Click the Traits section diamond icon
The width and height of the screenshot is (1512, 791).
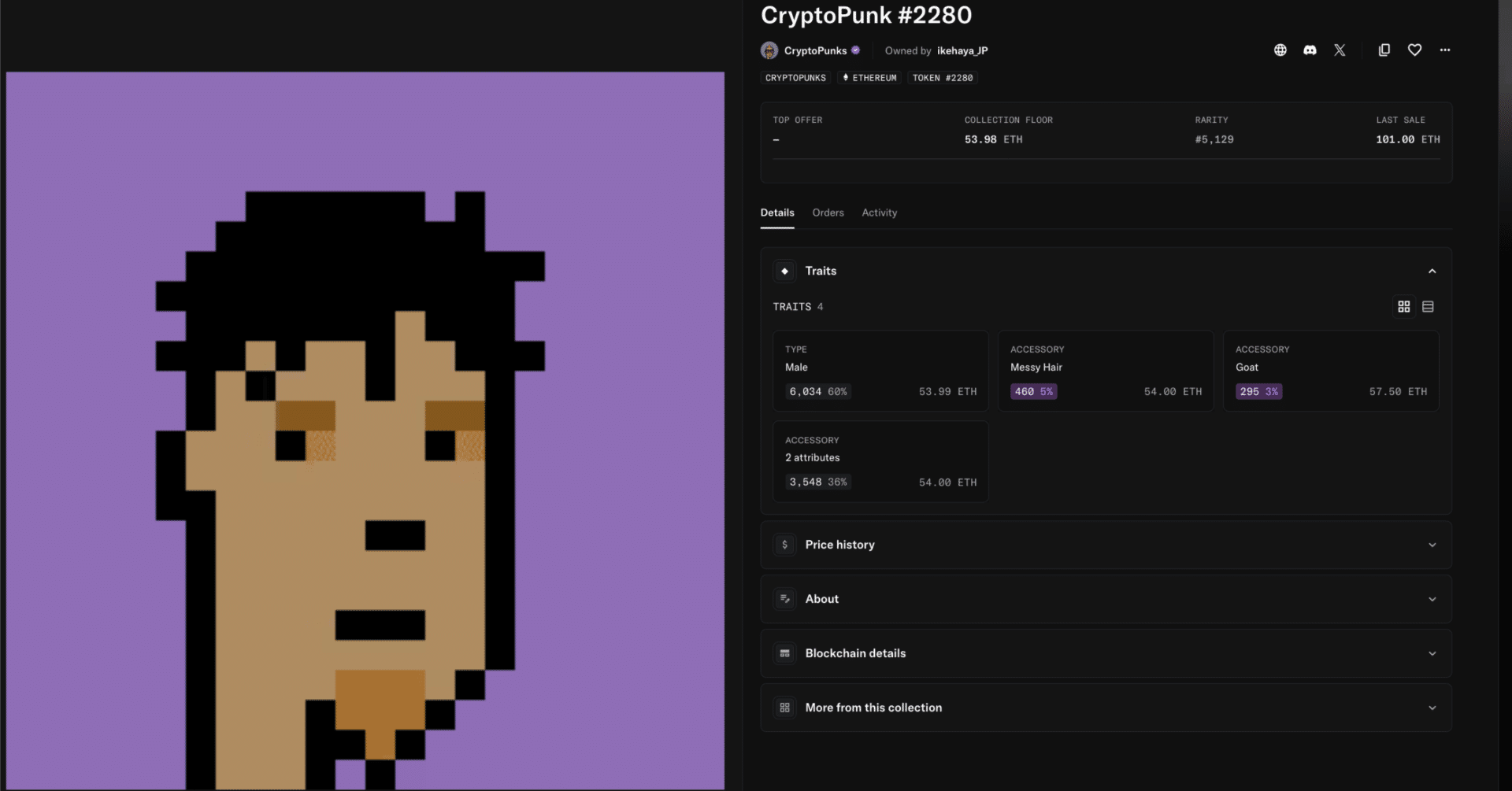coord(784,271)
